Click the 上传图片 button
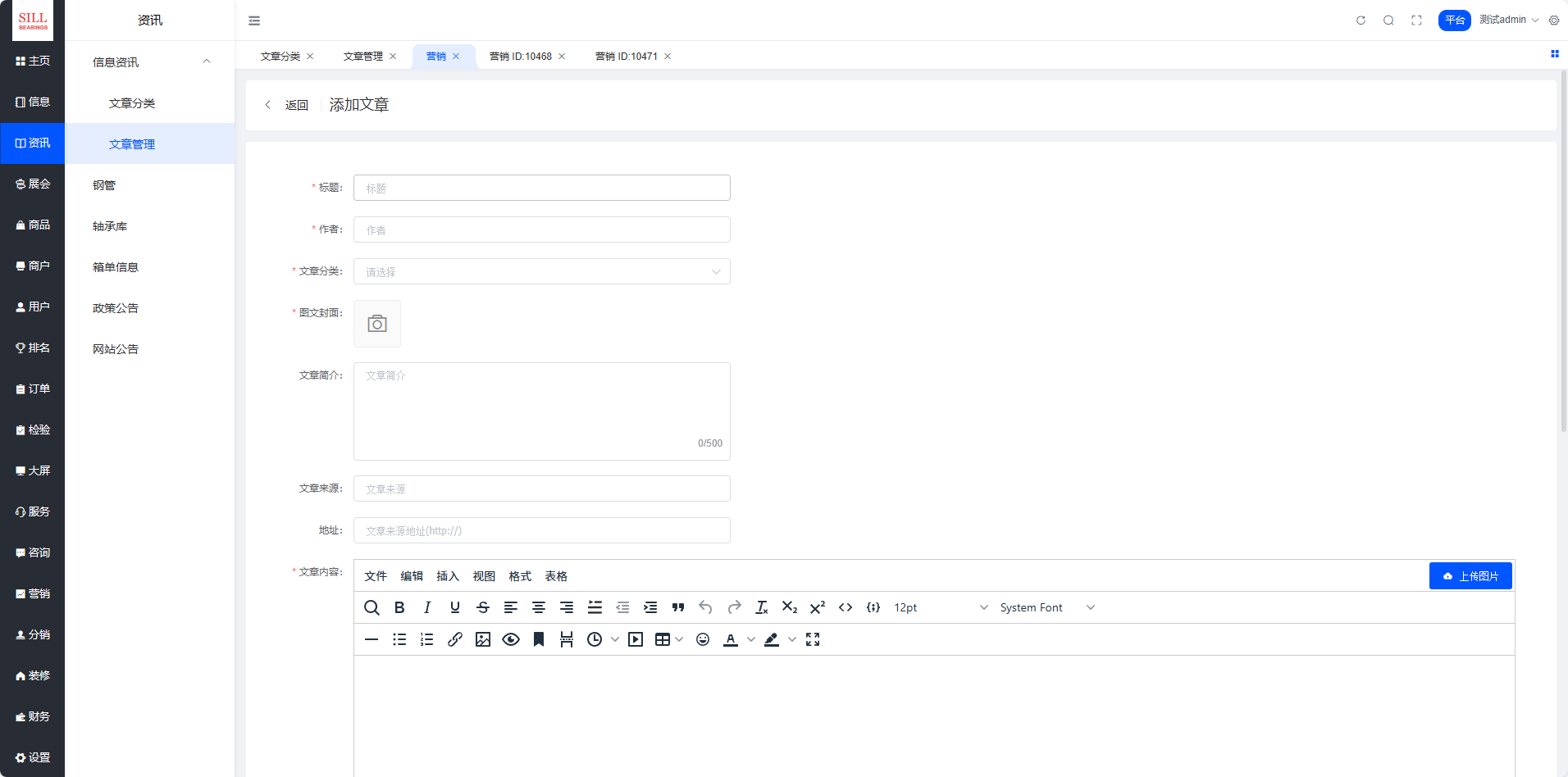Viewport: 1568px width, 777px height. pyautogui.click(x=1470, y=576)
